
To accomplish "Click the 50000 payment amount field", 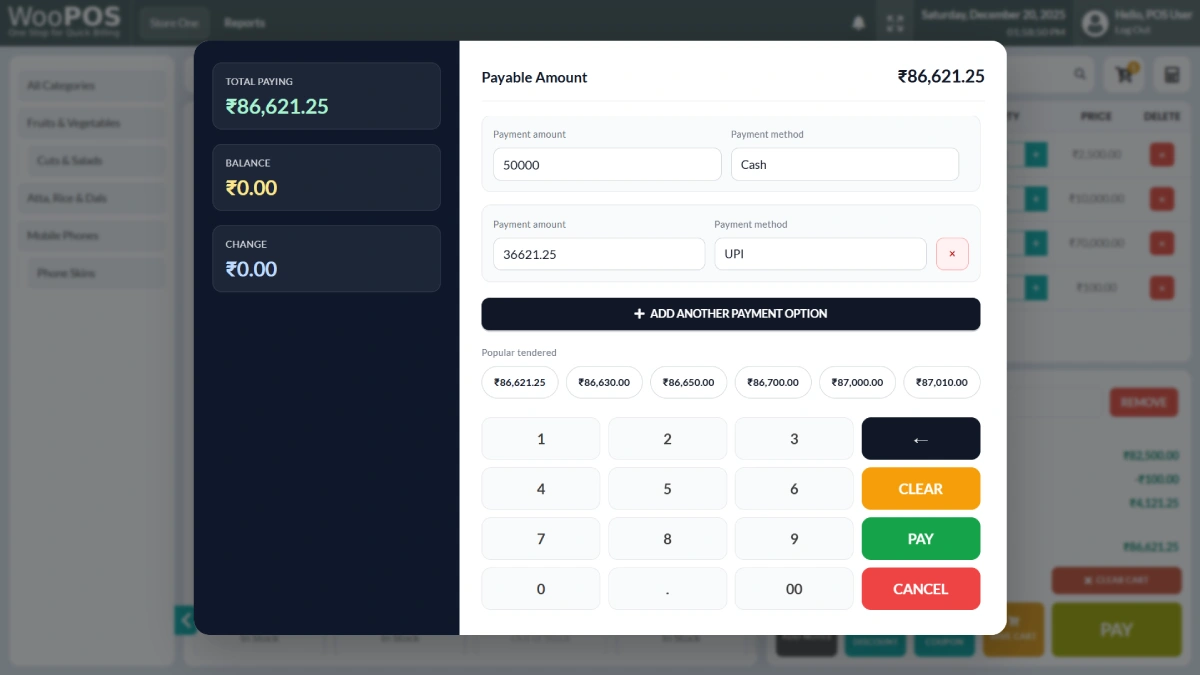I will (606, 165).
